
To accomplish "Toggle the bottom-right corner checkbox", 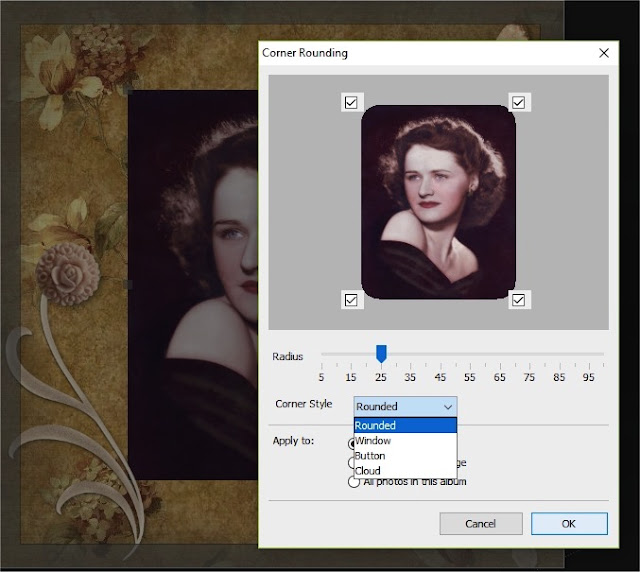I will point(519,299).
